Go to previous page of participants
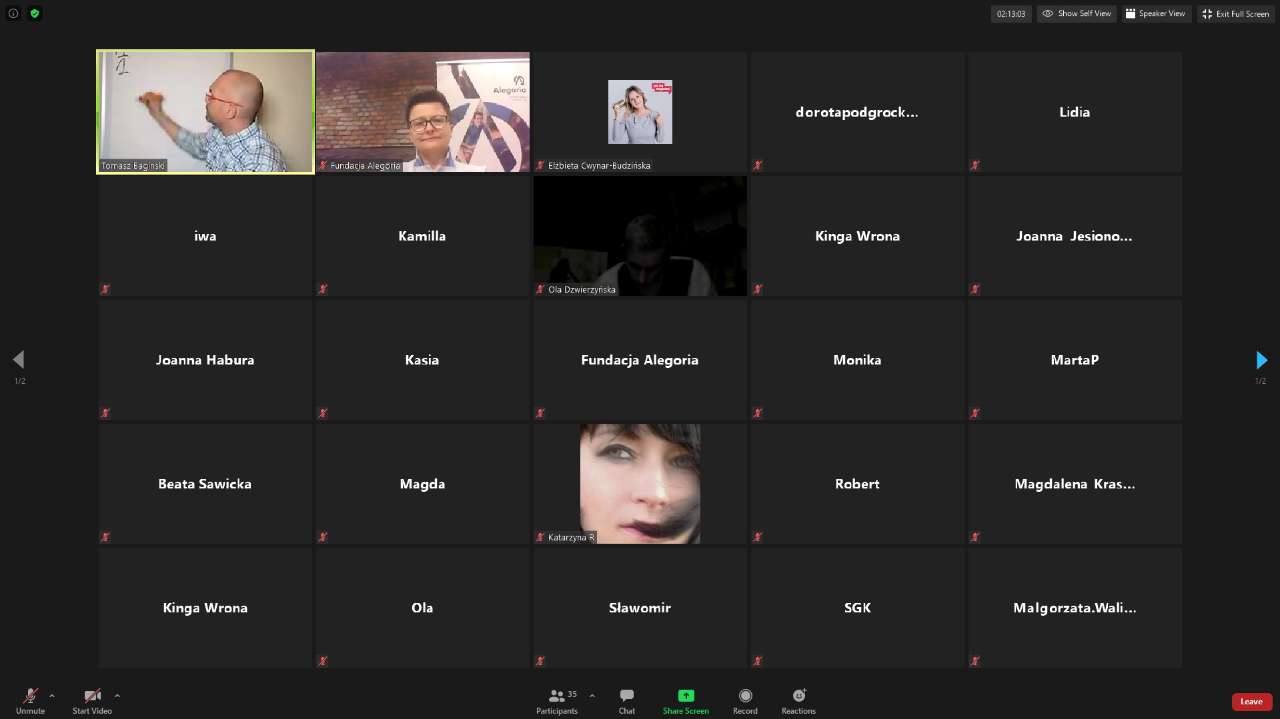 tap(18, 360)
